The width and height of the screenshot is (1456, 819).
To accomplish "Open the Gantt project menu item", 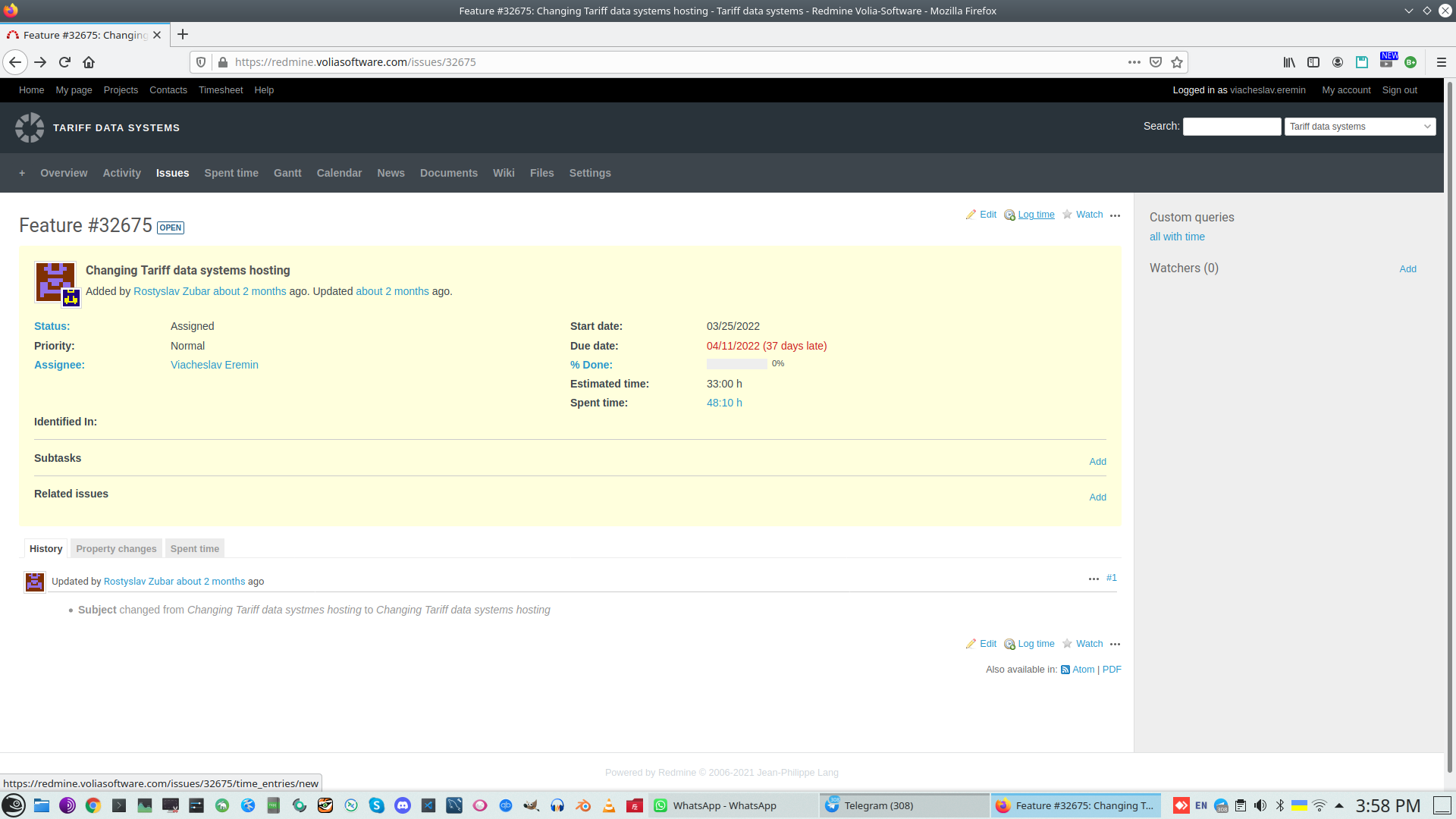I will tap(287, 173).
